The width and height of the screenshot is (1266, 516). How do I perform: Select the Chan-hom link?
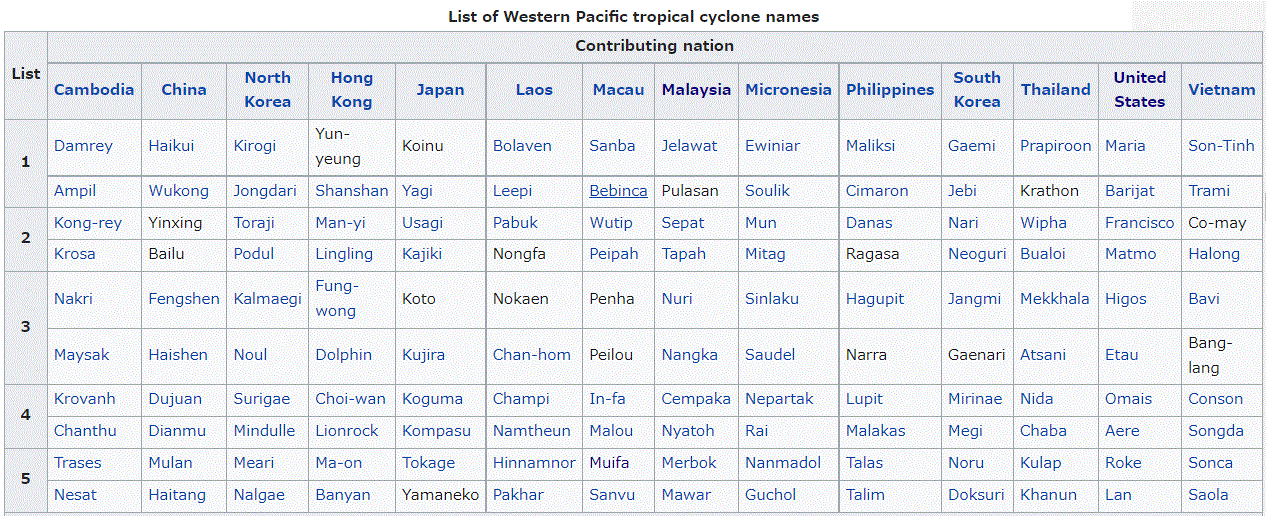[x=532, y=355]
